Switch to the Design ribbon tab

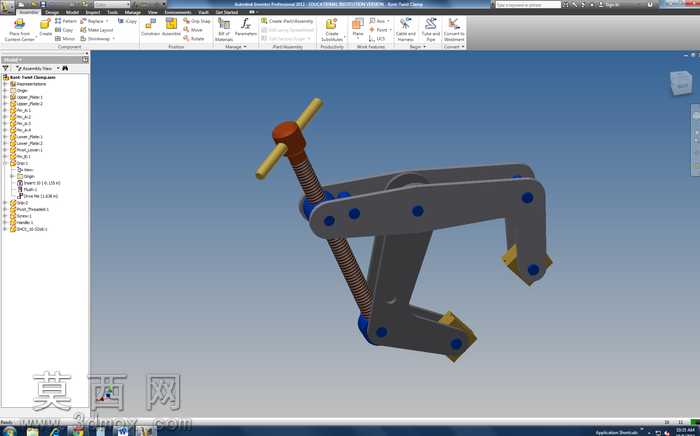[x=52, y=12]
